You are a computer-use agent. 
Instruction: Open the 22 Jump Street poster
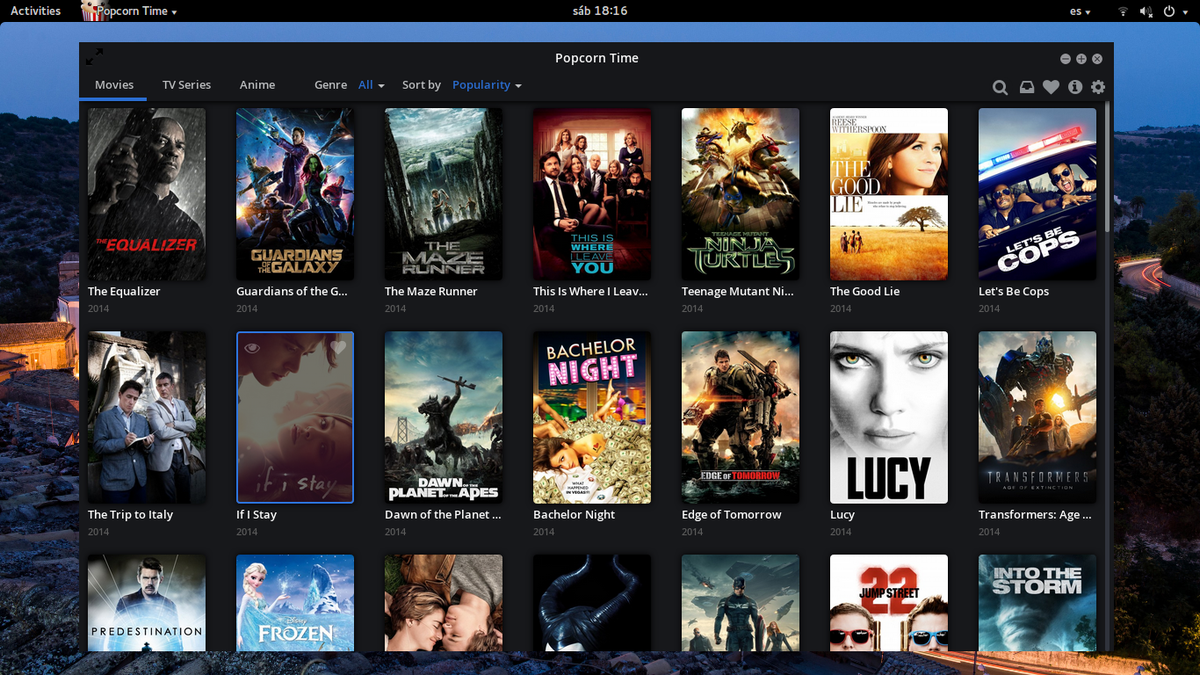(889, 602)
